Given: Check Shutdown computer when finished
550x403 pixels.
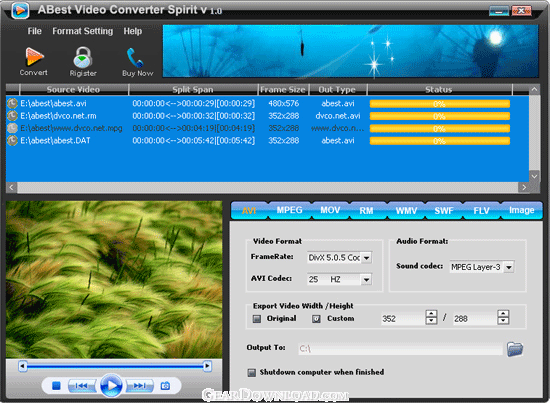Looking at the screenshot, I should (251, 372).
